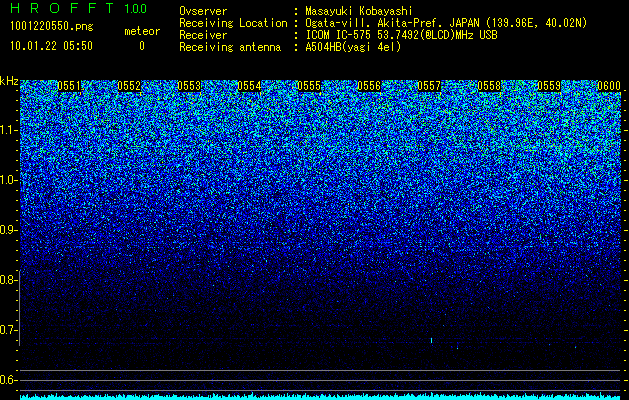Click the 1.0 frequency axis label
The image size is (629, 400).
(8, 180)
